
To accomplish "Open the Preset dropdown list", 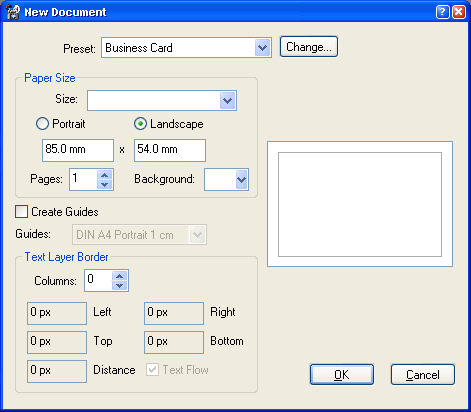I will [263, 48].
